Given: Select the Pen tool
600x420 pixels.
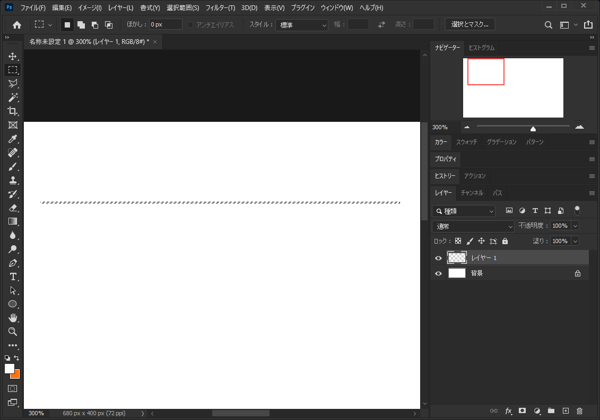Looking at the screenshot, I should coord(13,263).
